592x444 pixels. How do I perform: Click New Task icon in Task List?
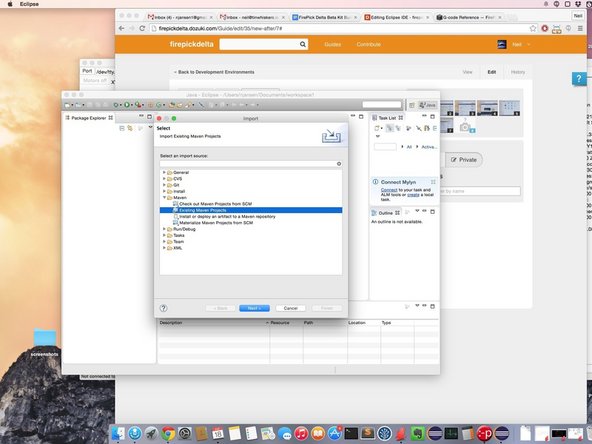coord(377,128)
